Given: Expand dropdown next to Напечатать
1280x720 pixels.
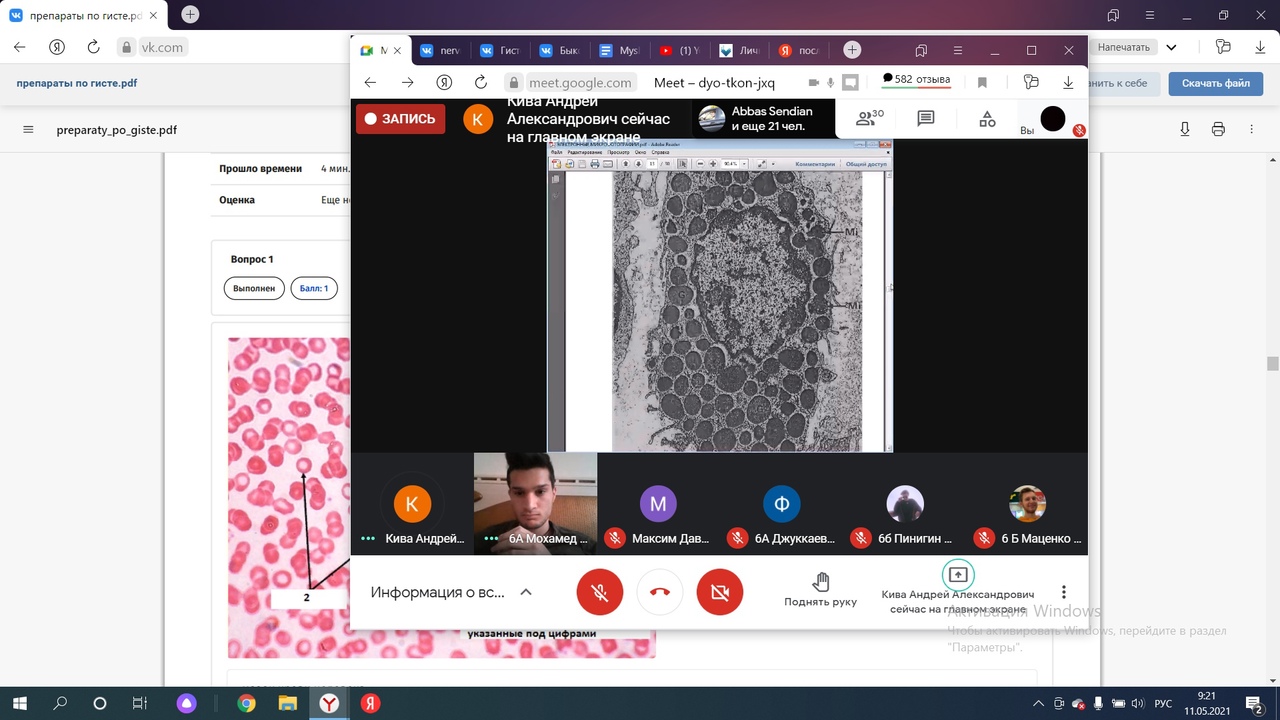Looking at the screenshot, I should 1172,47.
